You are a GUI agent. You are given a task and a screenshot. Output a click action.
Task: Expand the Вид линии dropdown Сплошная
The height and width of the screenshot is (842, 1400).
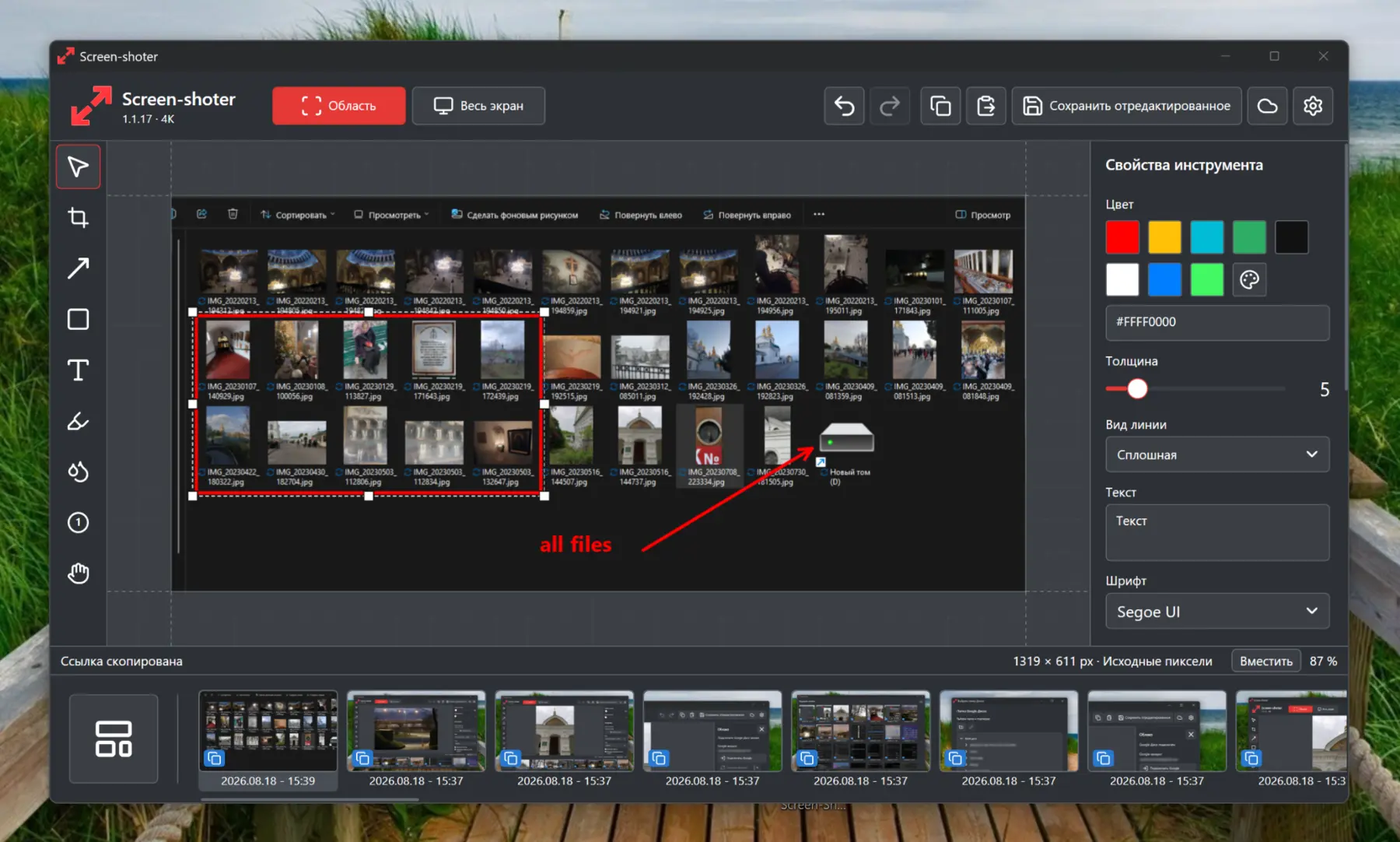[x=1217, y=454]
